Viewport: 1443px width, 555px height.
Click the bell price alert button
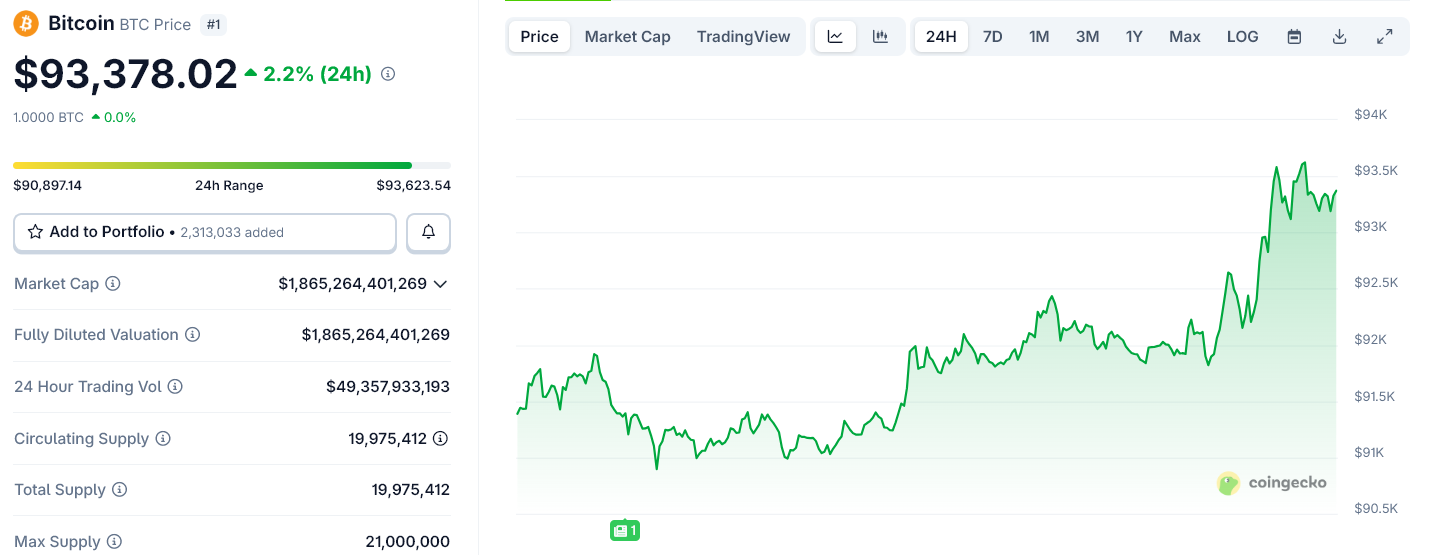click(428, 232)
